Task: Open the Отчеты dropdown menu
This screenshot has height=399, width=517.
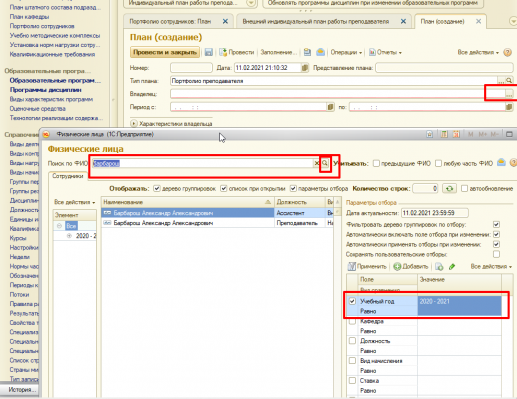Action: [389, 52]
